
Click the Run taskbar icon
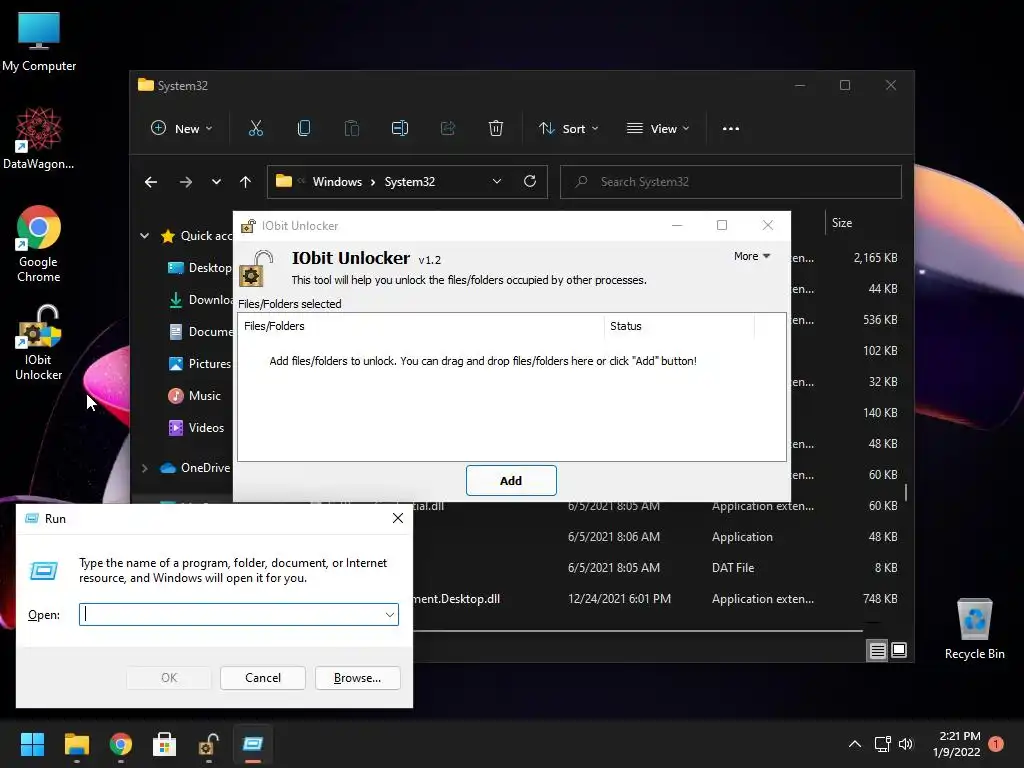coord(253,744)
